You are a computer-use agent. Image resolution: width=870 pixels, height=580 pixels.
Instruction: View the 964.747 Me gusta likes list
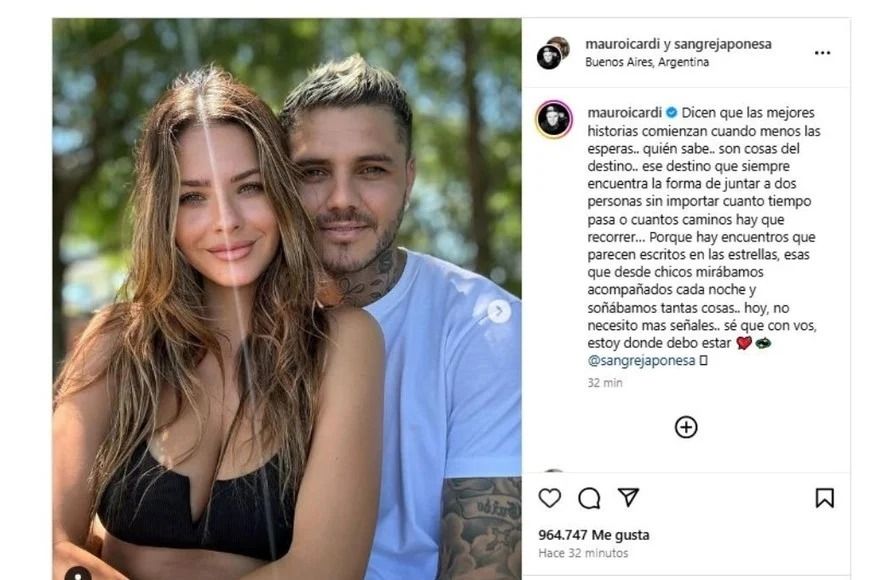pos(594,535)
